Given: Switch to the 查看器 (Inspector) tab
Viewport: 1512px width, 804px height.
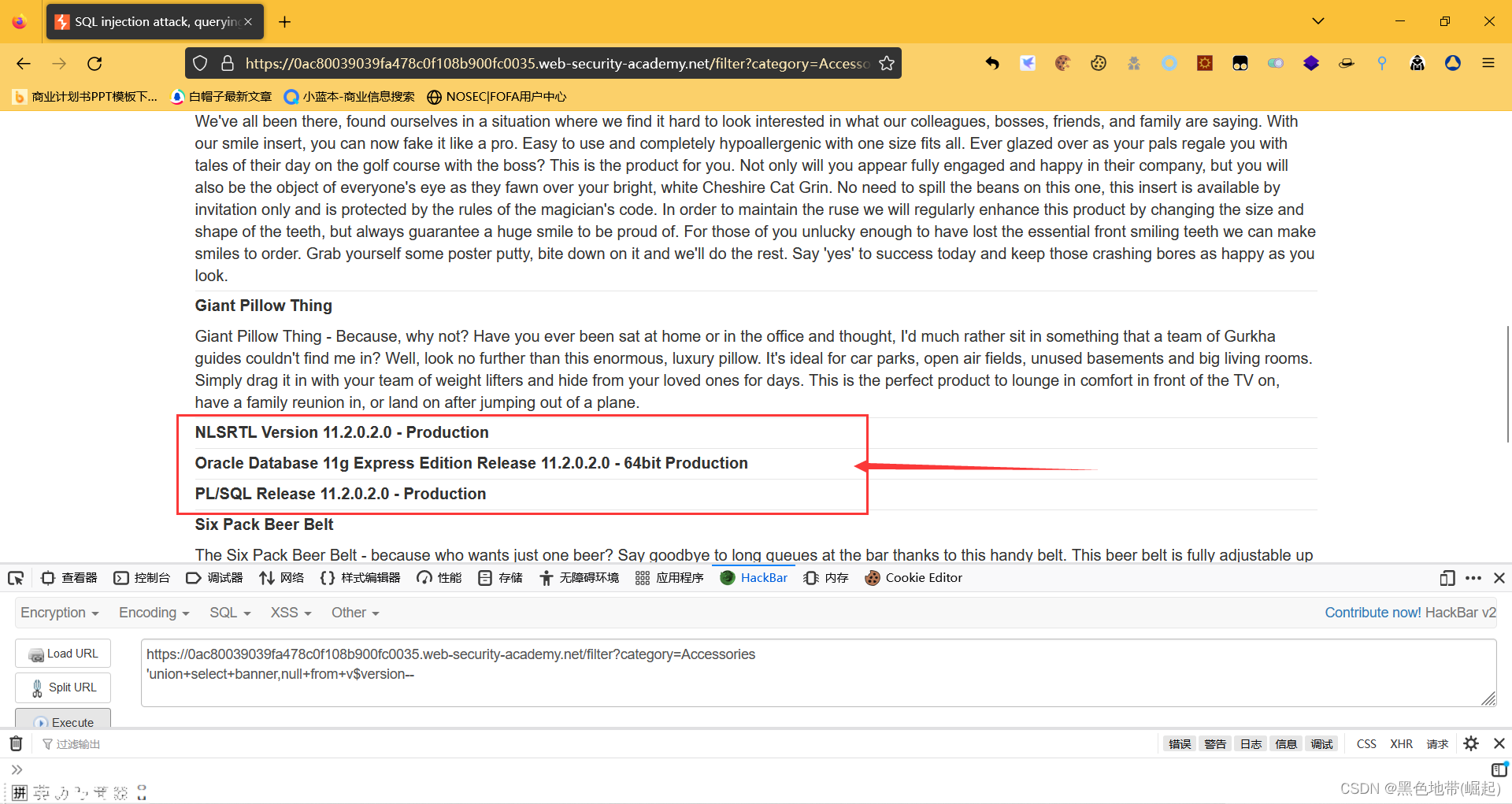Looking at the screenshot, I should point(69,578).
